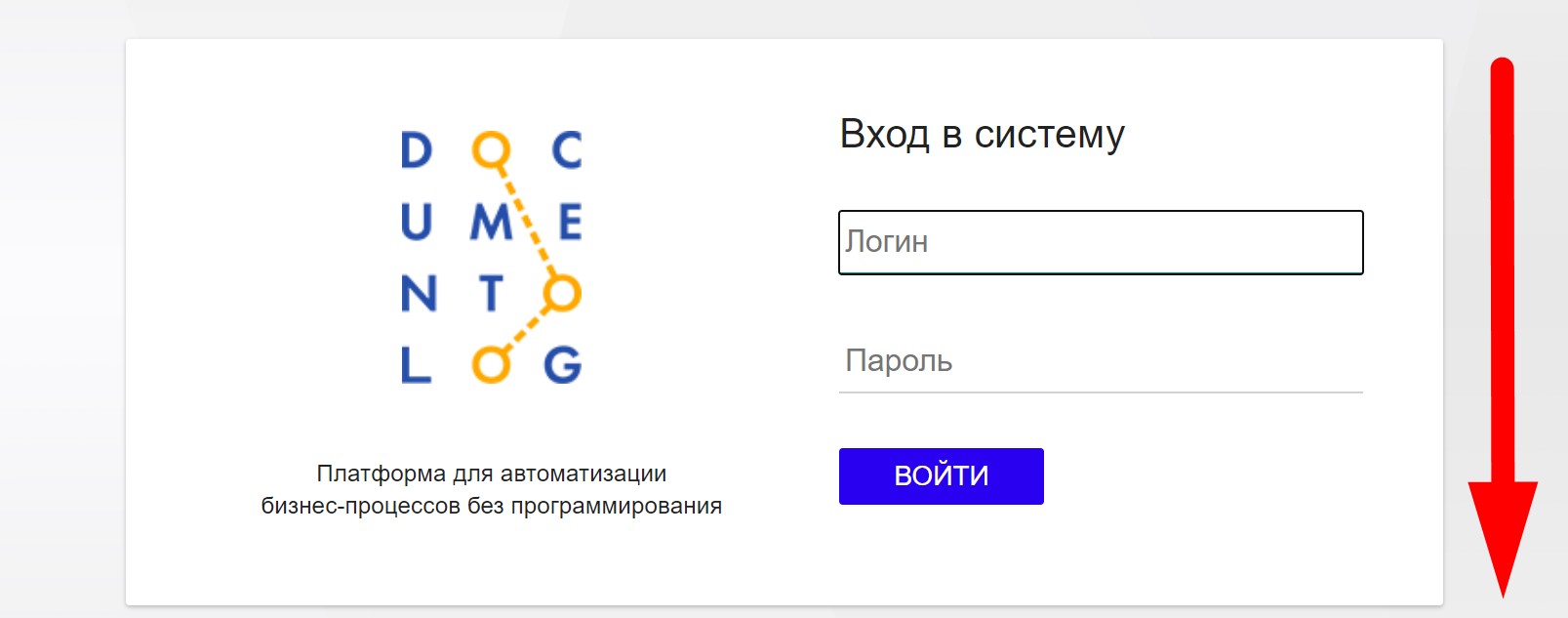Click the blue letter U in the logo
Screen dimensions: 1568x618
point(417,222)
